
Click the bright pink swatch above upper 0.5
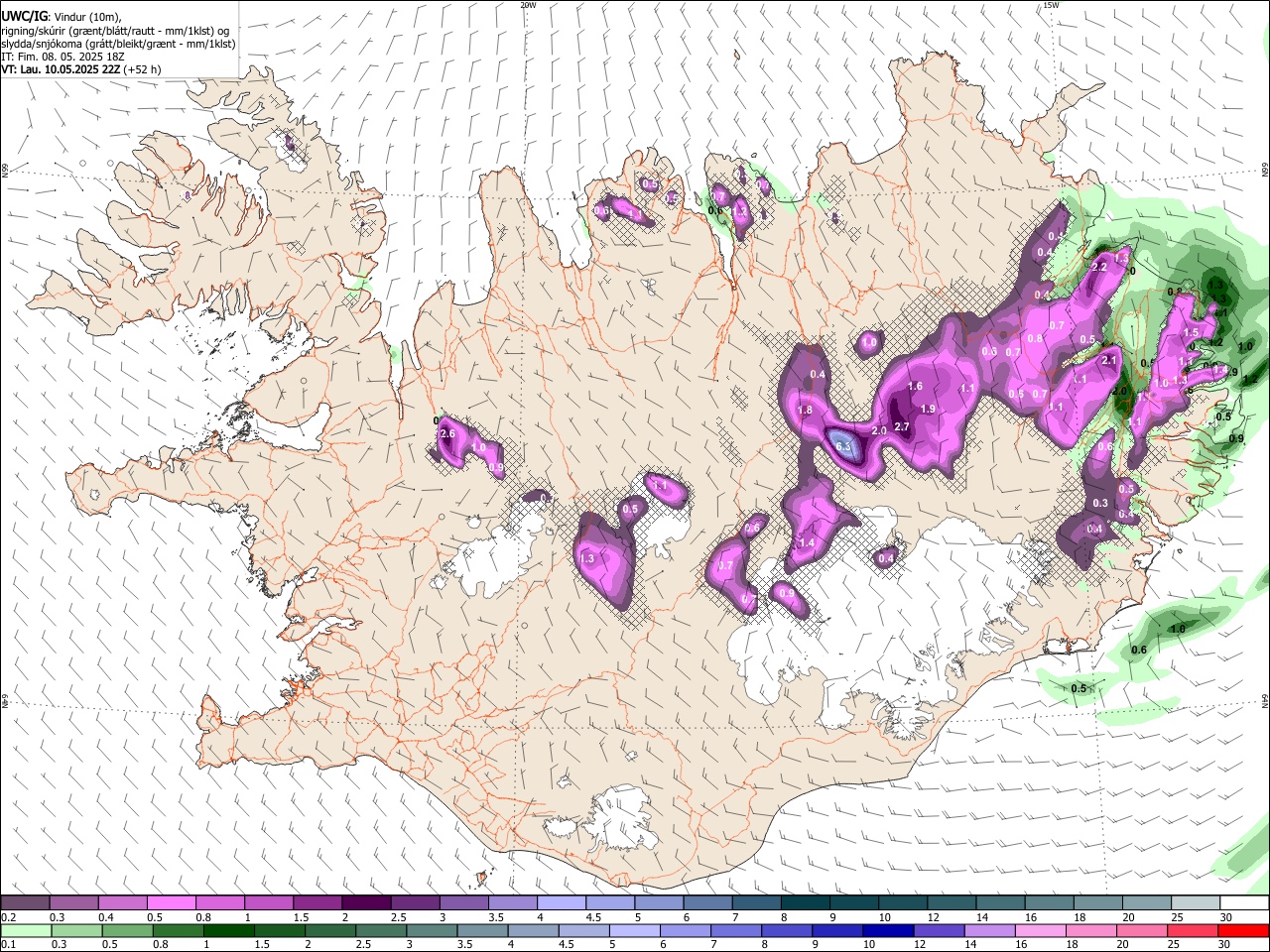(x=171, y=902)
